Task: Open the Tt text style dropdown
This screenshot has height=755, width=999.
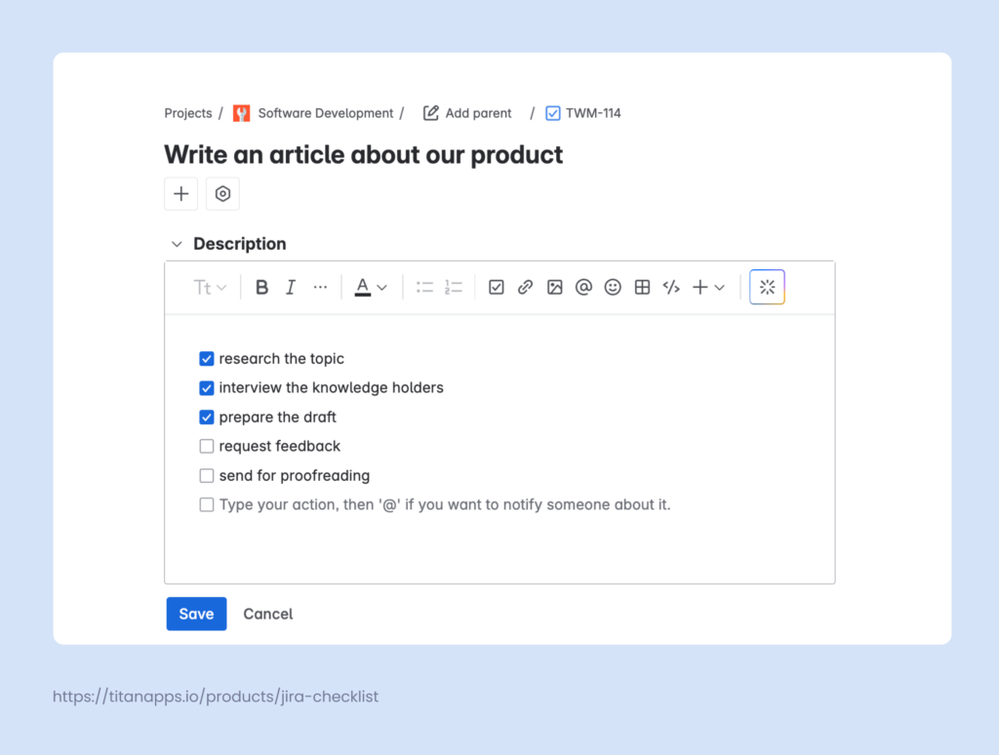Action: click(x=208, y=287)
